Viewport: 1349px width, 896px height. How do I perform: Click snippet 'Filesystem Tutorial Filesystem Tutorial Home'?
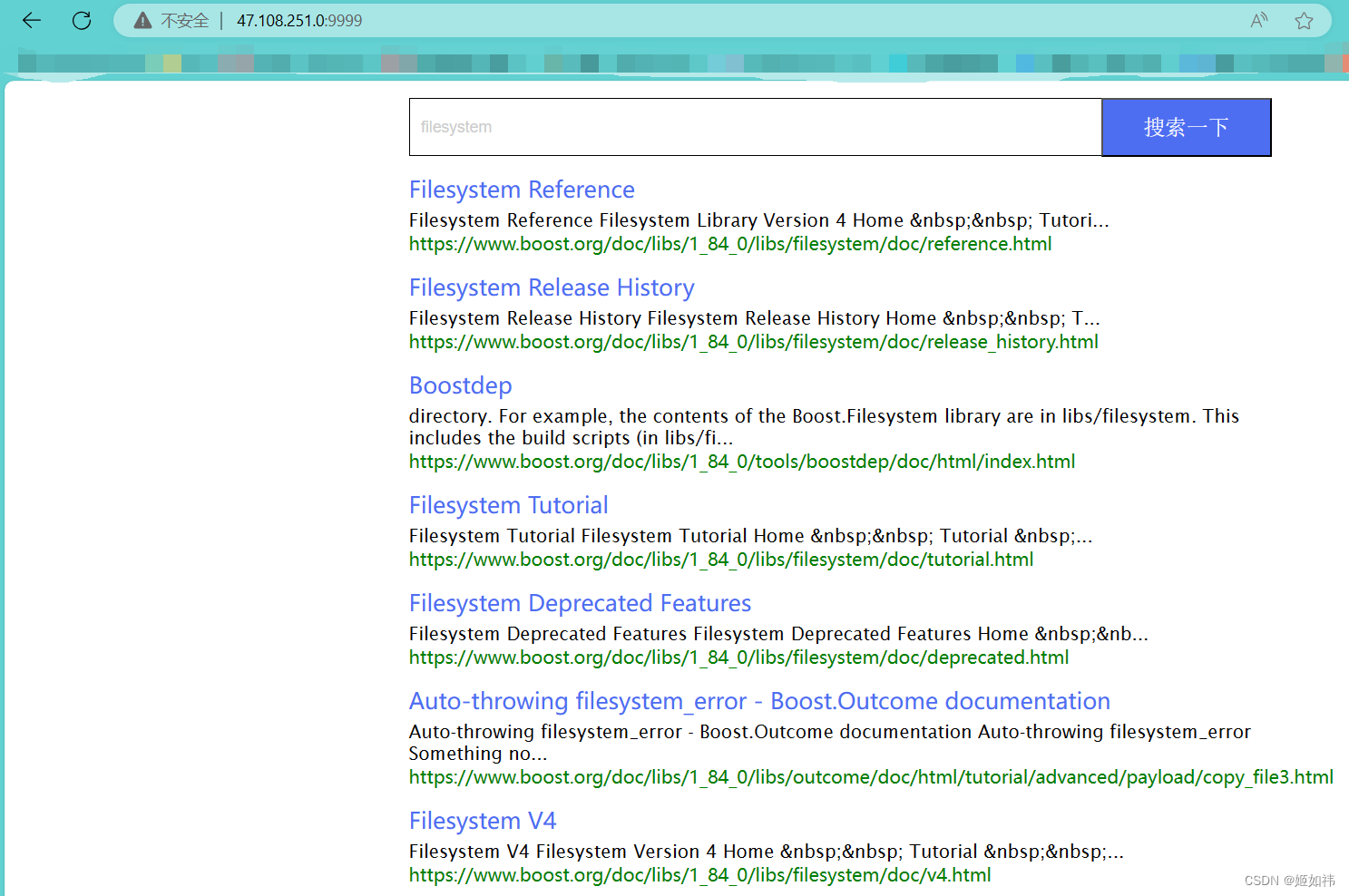tap(750, 536)
